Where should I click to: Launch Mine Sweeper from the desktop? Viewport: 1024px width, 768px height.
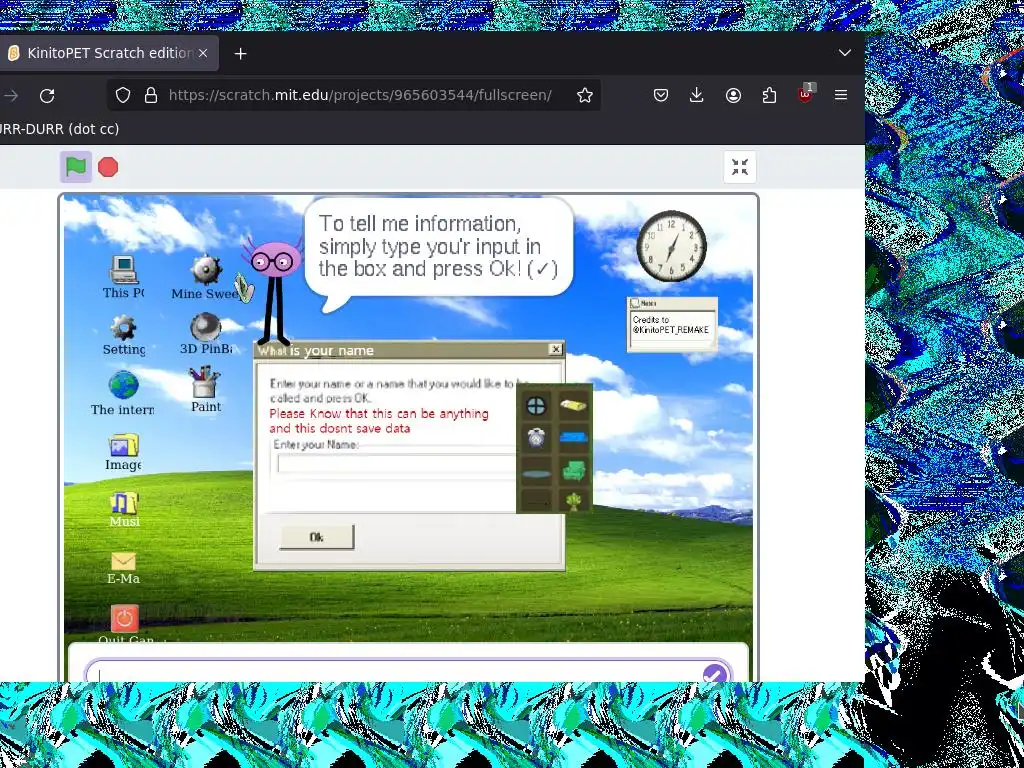[206, 278]
